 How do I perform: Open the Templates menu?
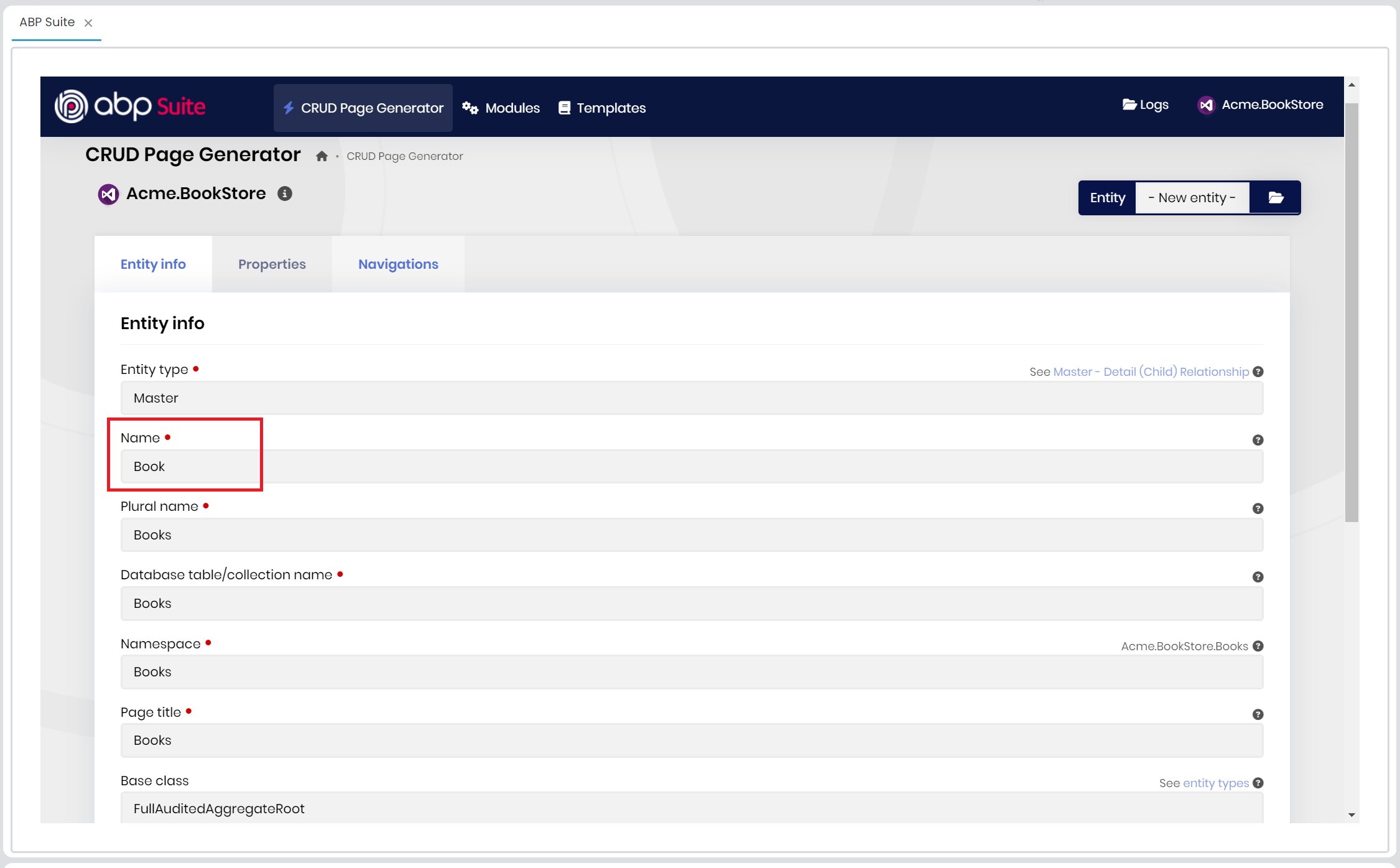pyautogui.click(x=602, y=108)
